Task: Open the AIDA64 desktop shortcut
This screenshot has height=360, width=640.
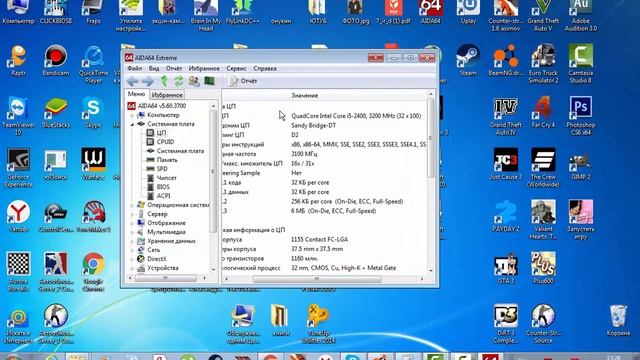Action: 431,12
